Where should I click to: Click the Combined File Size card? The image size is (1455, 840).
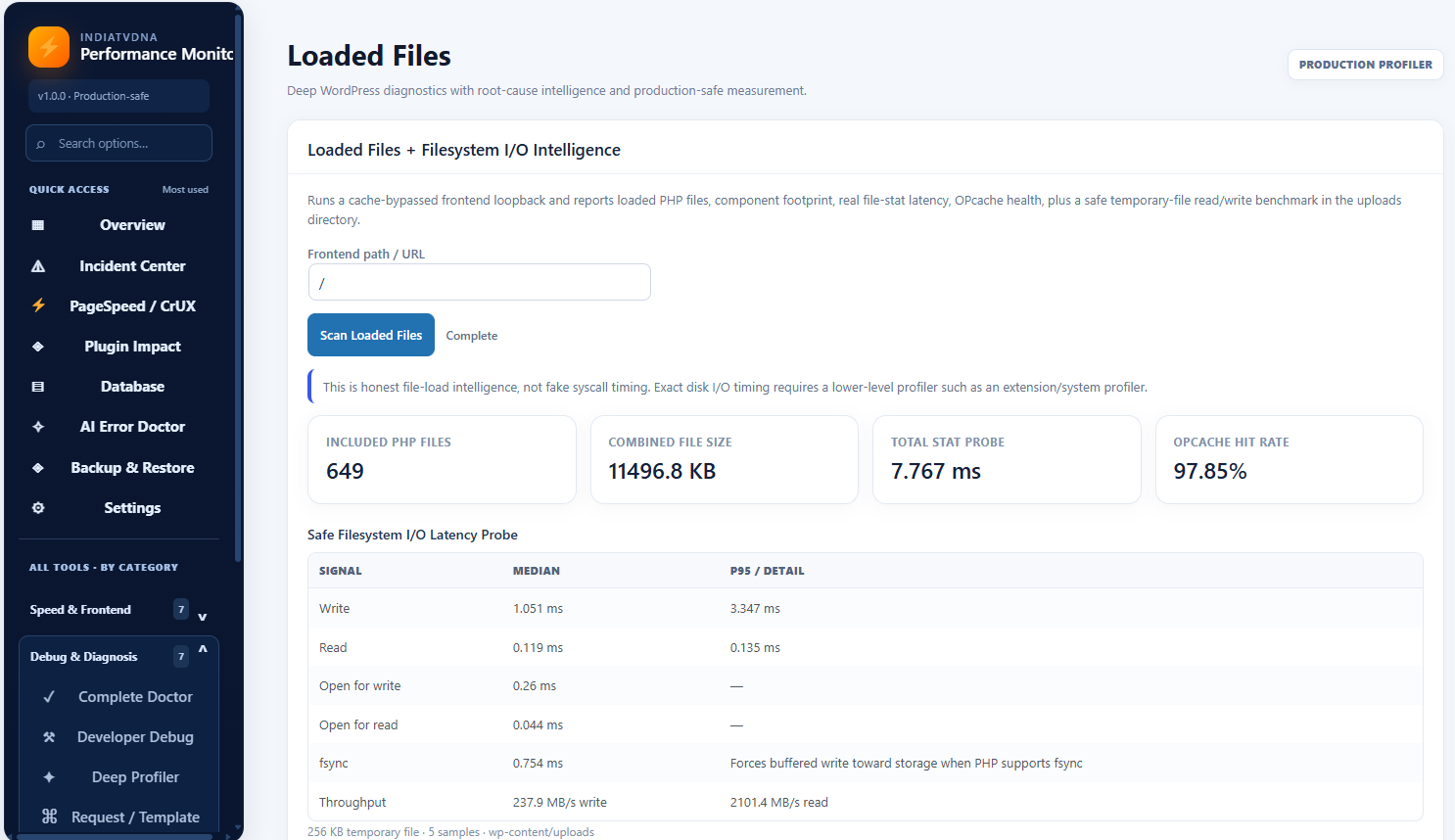[725, 459]
